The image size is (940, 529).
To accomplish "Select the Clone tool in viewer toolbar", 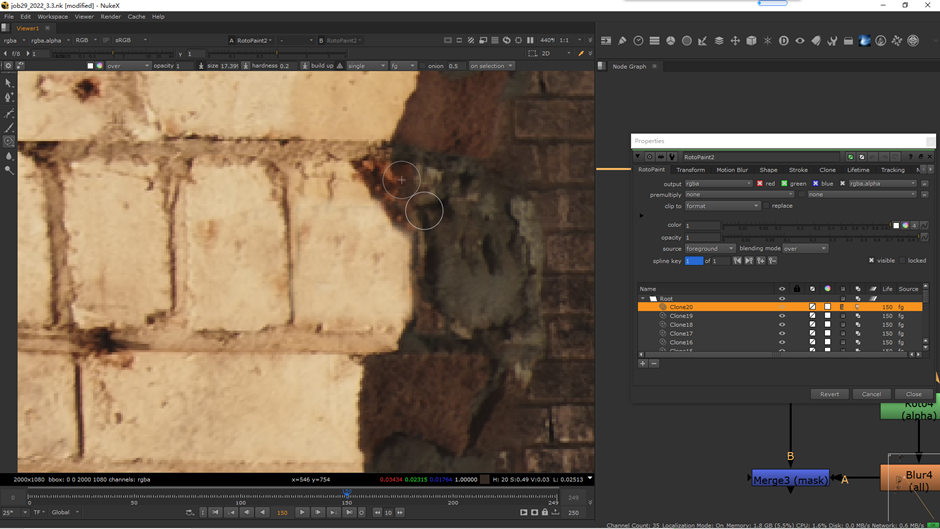I will pyautogui.click(x=9, y=142).
